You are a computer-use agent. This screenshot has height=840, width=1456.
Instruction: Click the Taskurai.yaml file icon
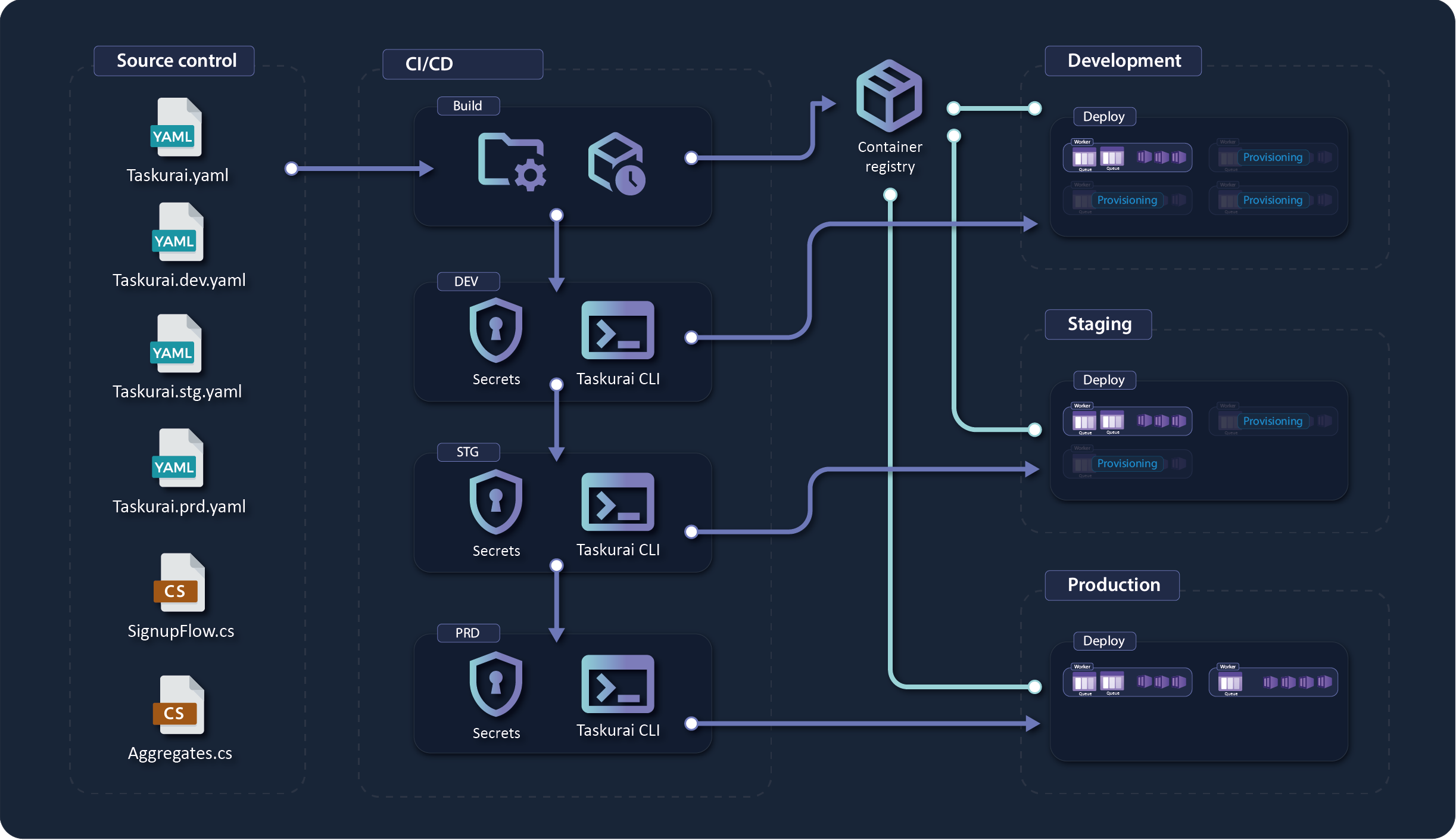click(x=176, y=127)
